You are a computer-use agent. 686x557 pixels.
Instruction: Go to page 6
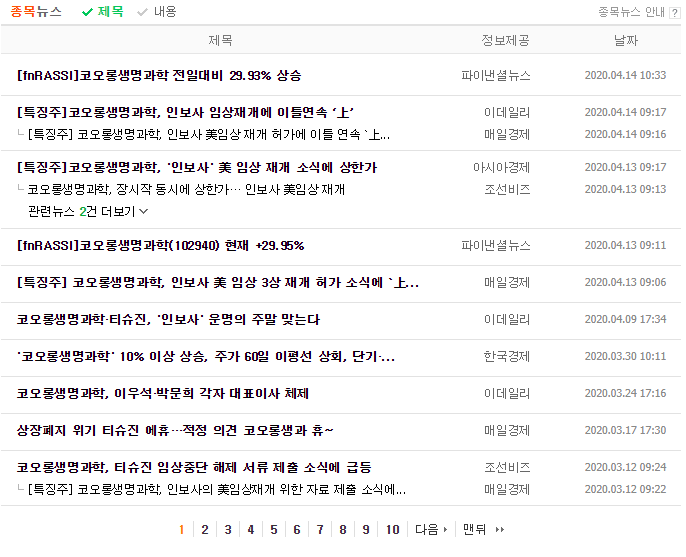(x=297, y=530)
